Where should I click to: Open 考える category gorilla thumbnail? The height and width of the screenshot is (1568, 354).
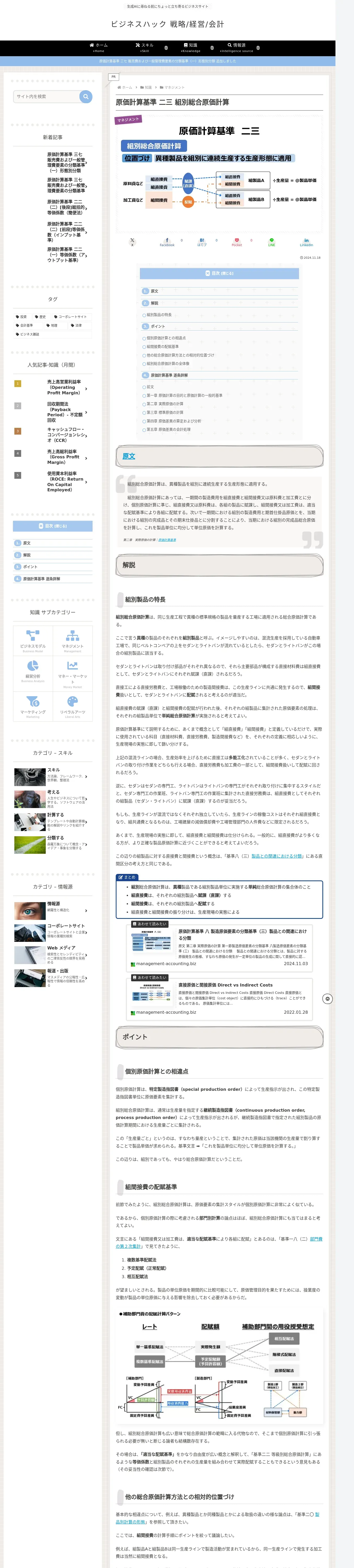point(29,799)
